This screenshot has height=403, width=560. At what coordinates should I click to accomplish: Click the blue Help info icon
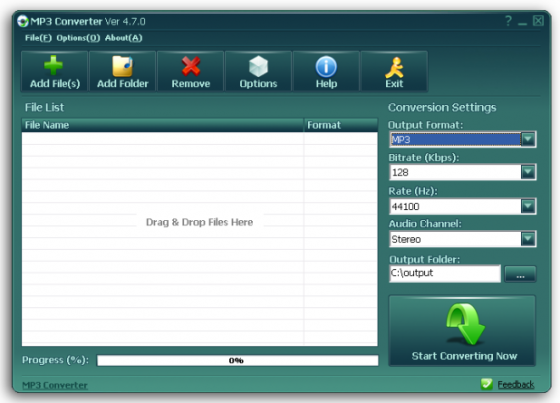point(326,67)
